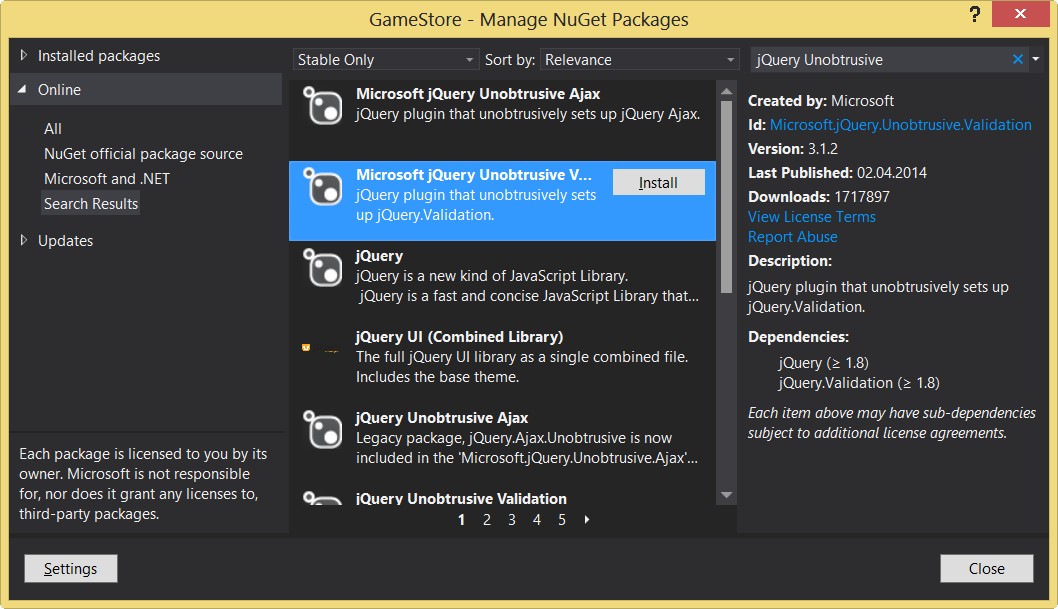The height and width of the screenshot is (609, 1058).
Task: Click the jQuery package icon
Action: (323, 268)
